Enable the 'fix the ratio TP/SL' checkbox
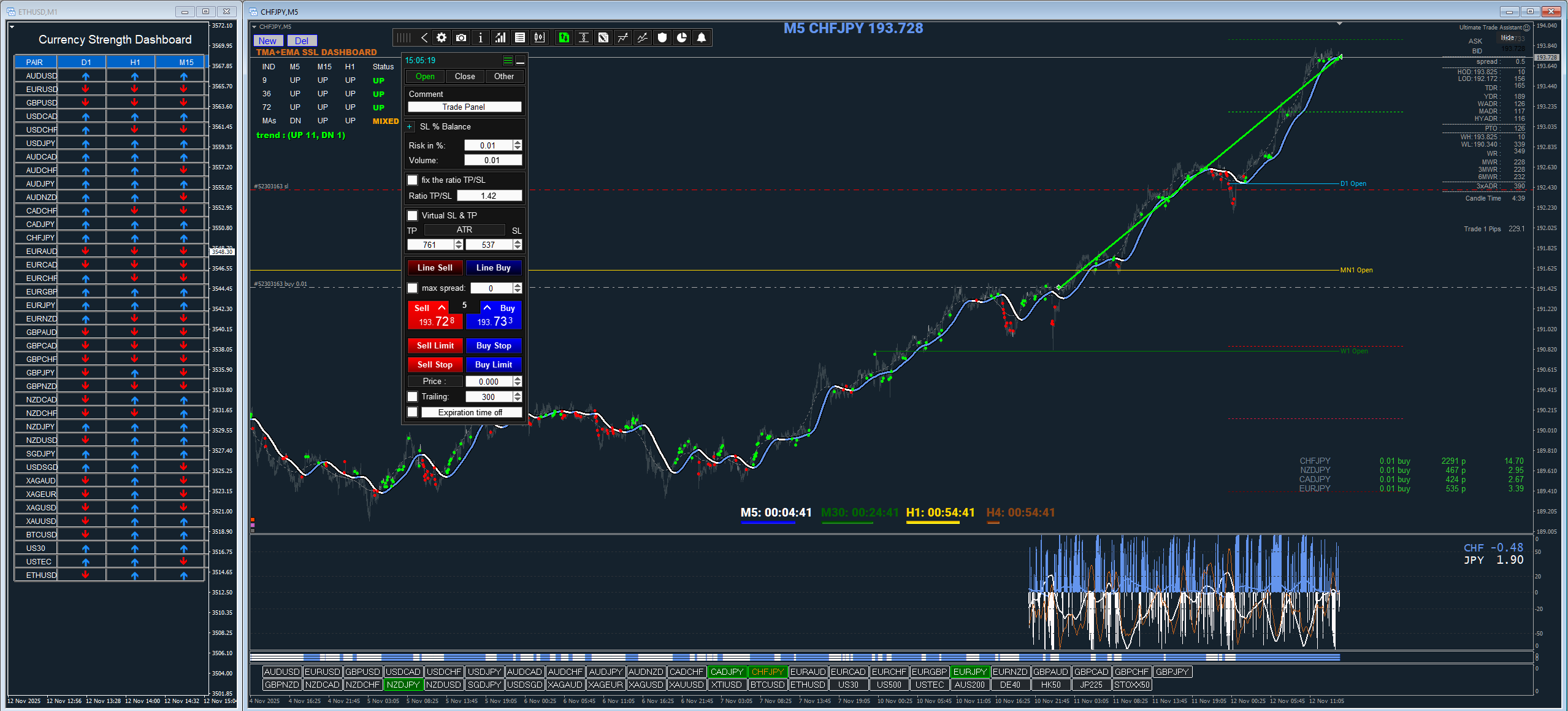 click(413, 180)
